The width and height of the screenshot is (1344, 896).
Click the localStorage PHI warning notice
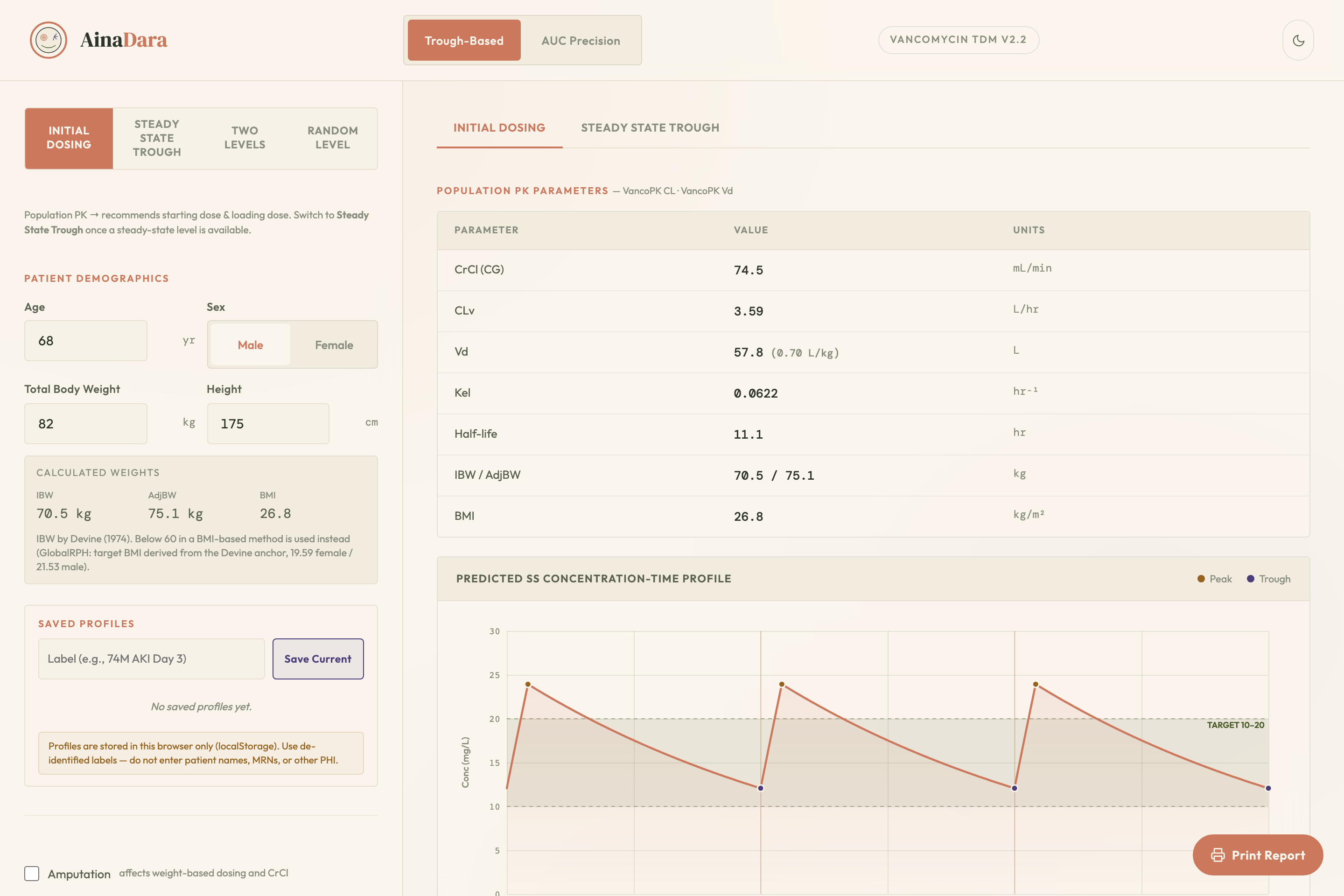[x=201, y=753]
